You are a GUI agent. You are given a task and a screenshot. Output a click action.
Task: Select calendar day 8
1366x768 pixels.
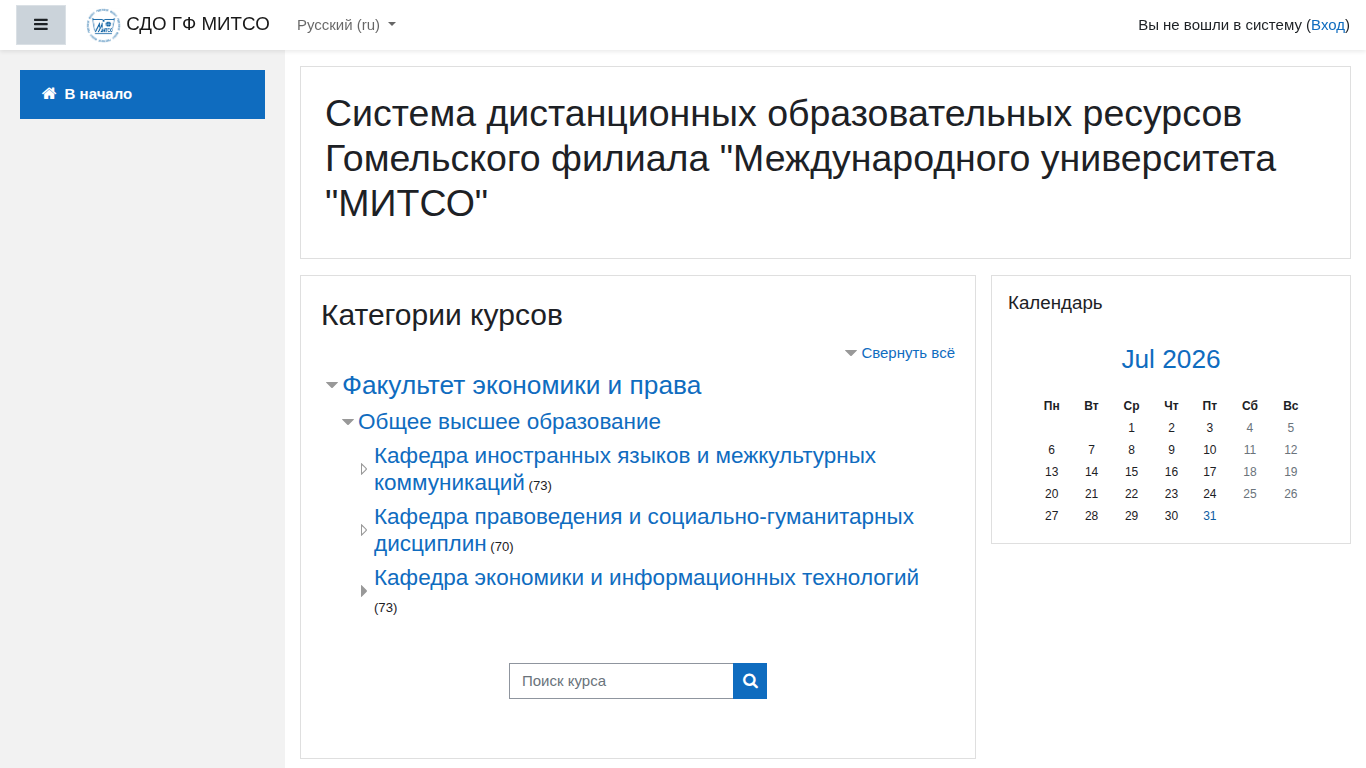[x=1131, y=450]
